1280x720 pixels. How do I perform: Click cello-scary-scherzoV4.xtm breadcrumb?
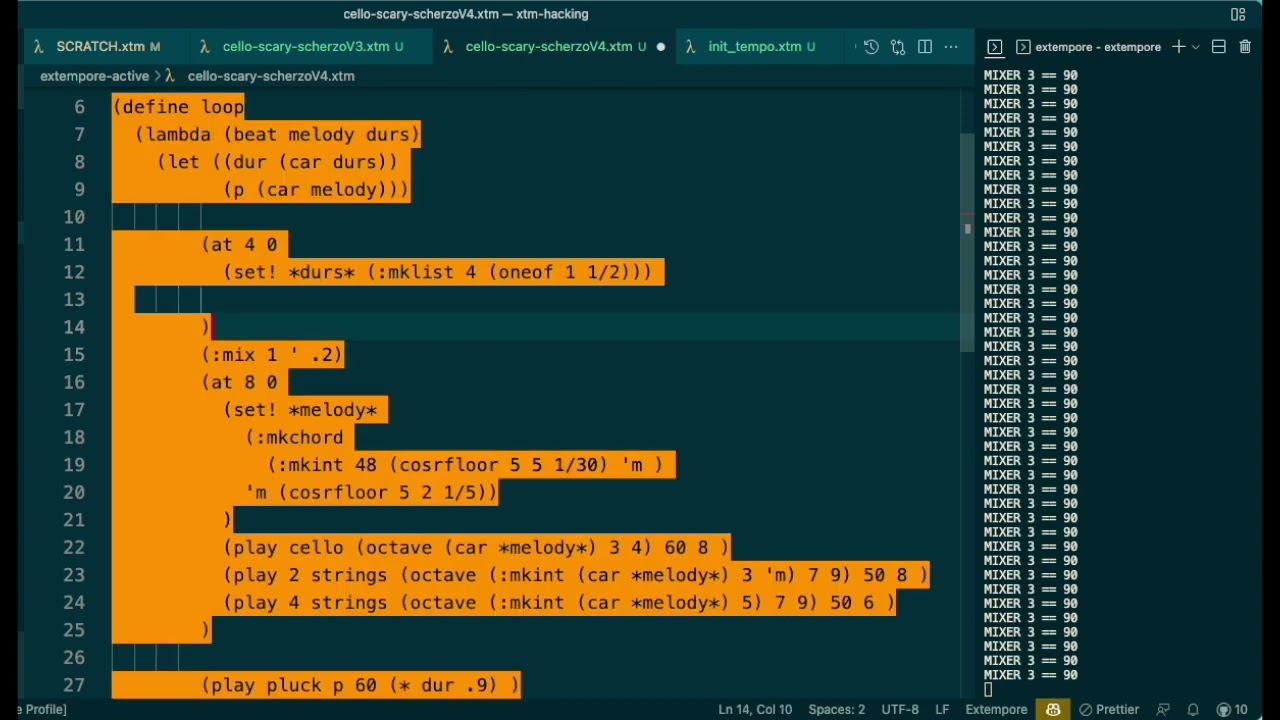[x=270, y=76]
